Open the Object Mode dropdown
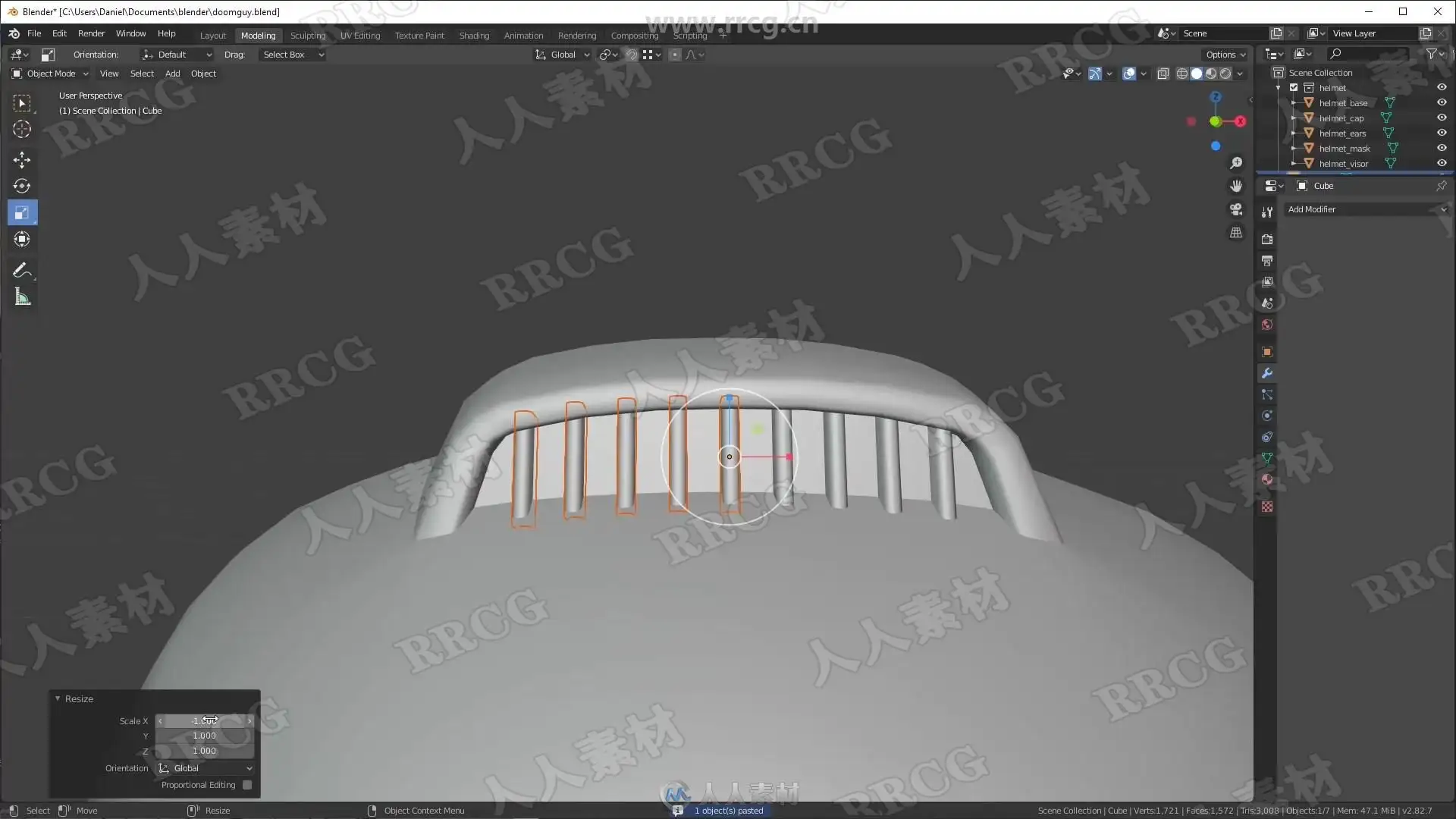The width and height of the screenshot is (1456, 819). [x=51, y=74]
